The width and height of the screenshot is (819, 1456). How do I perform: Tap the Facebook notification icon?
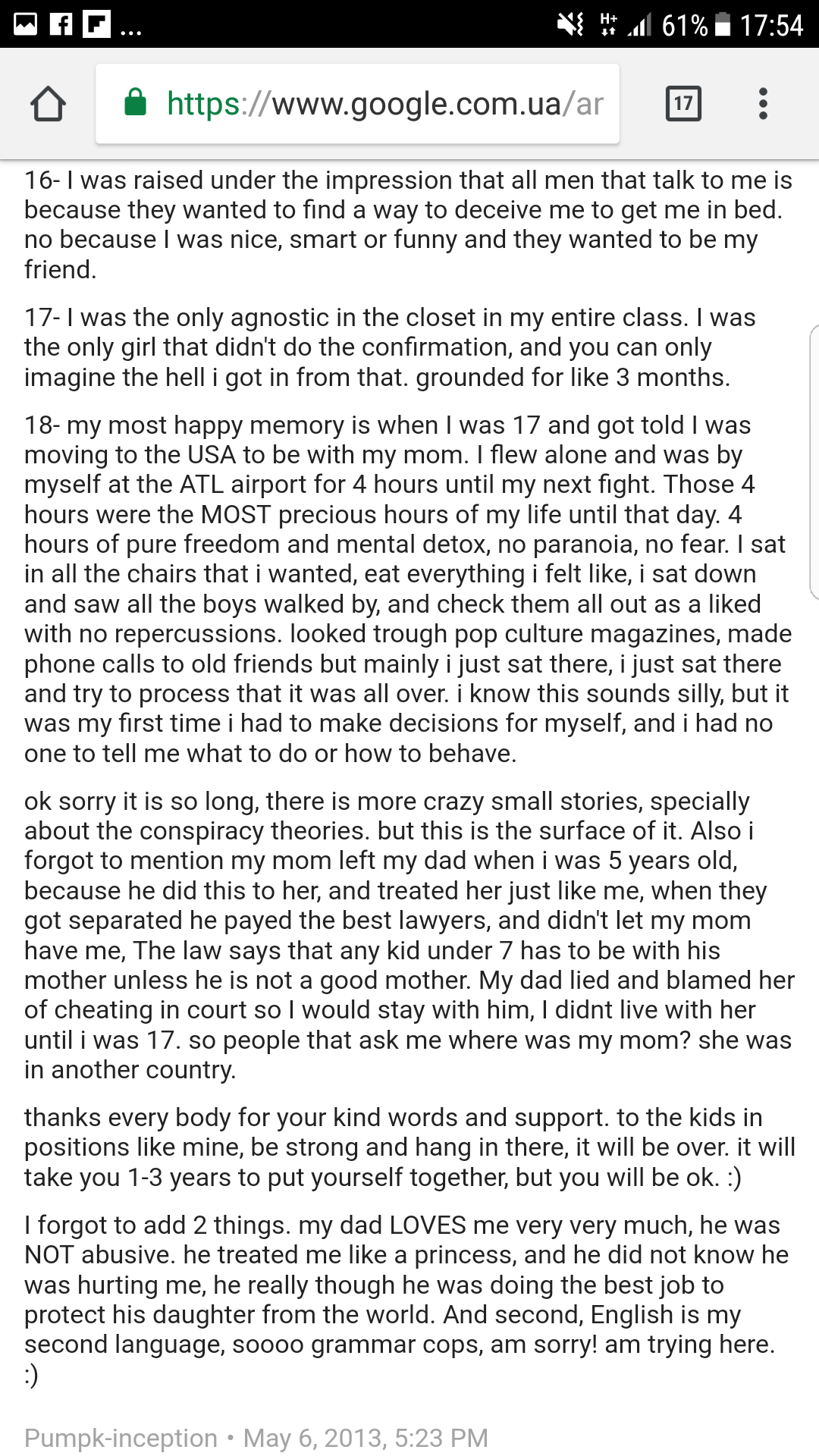tap(61, 24)
